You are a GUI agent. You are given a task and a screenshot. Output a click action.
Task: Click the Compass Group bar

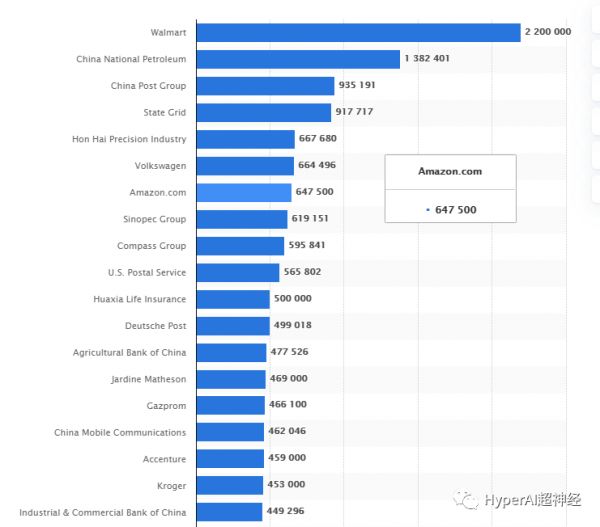click(240, 246)
